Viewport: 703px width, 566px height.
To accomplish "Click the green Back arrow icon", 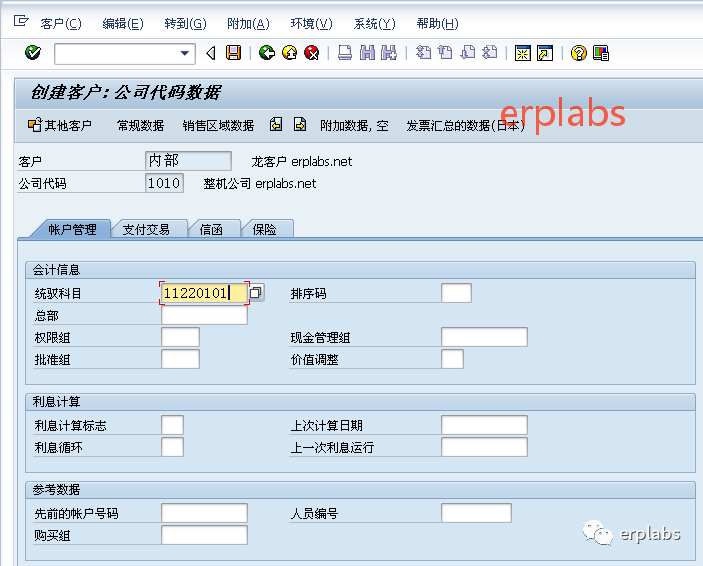I will click(267, 53).
